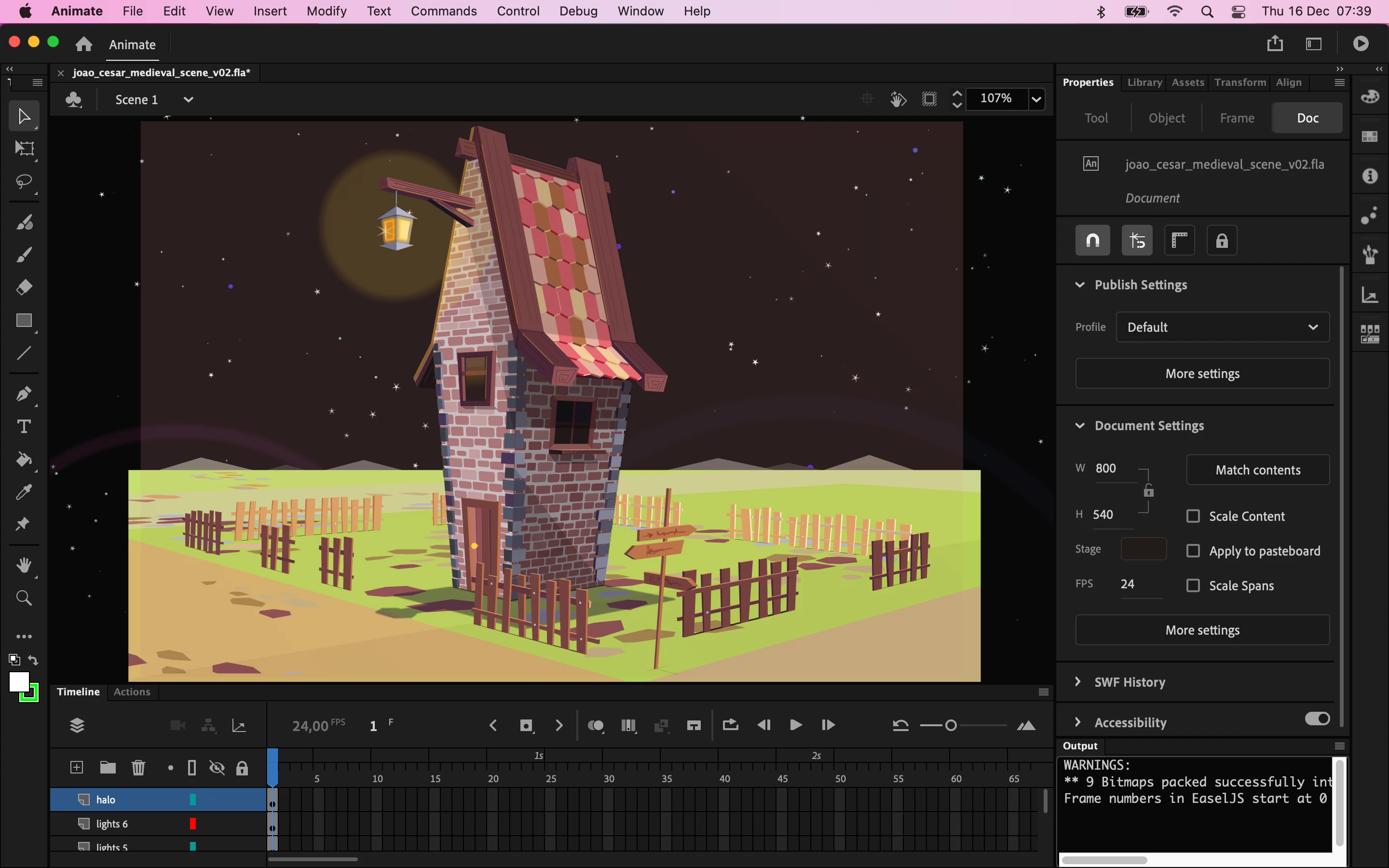The width and height of the screenshot is (1389, 868).
Task: Click the New Layer icon
Action: click(76, 768)
